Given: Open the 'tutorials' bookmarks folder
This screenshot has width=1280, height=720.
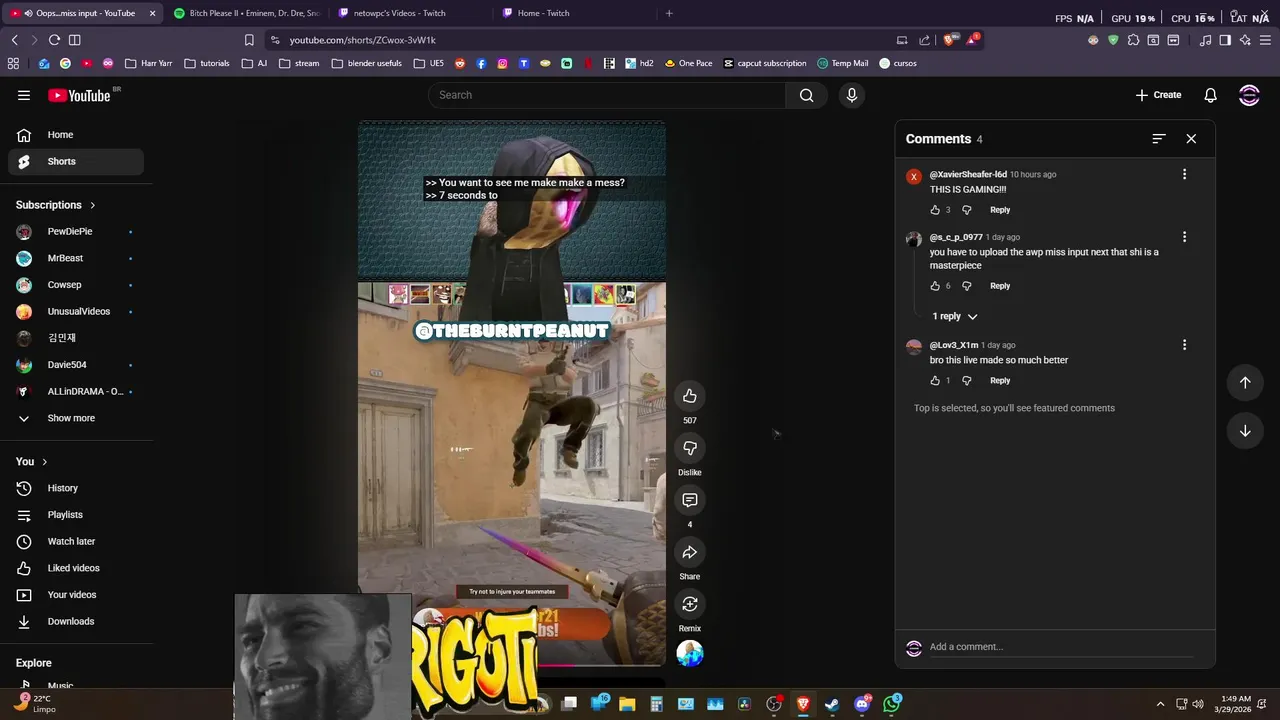Looking at the screenshot, I should tap(207, 63).
